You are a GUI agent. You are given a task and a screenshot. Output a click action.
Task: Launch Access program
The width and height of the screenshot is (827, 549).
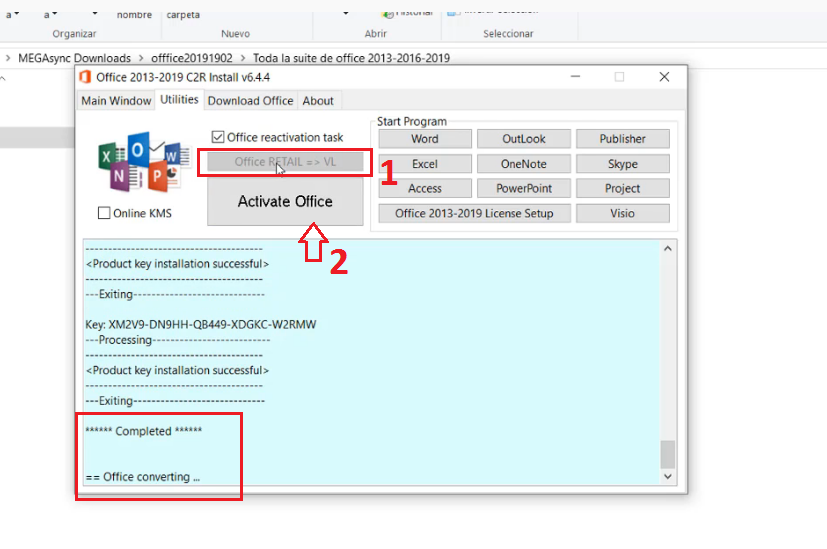(x=425, y=188)
